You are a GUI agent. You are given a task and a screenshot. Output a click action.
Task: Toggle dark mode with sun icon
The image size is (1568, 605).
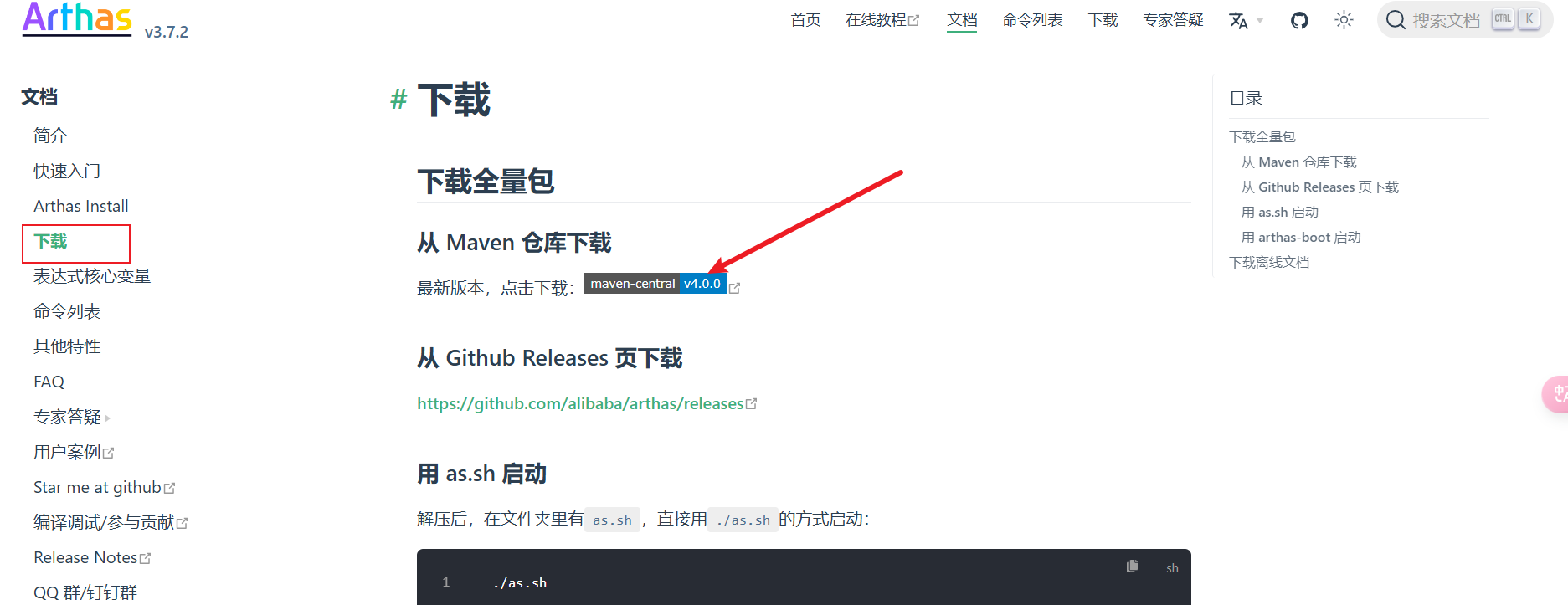pyautogui.click(x=1344, y=20)
